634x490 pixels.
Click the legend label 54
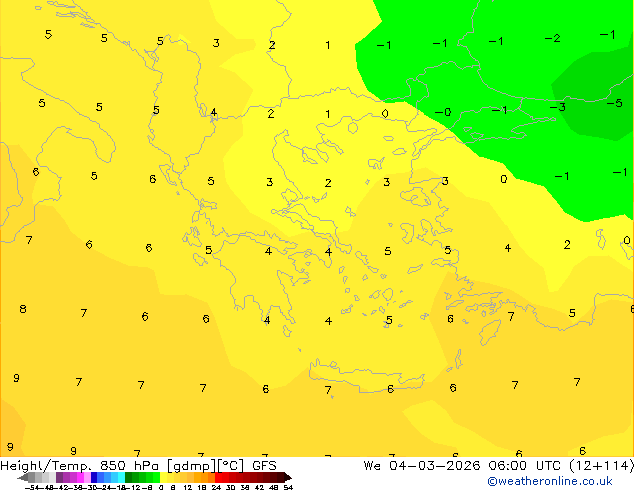pyautogui.click(x=288, y=487)
